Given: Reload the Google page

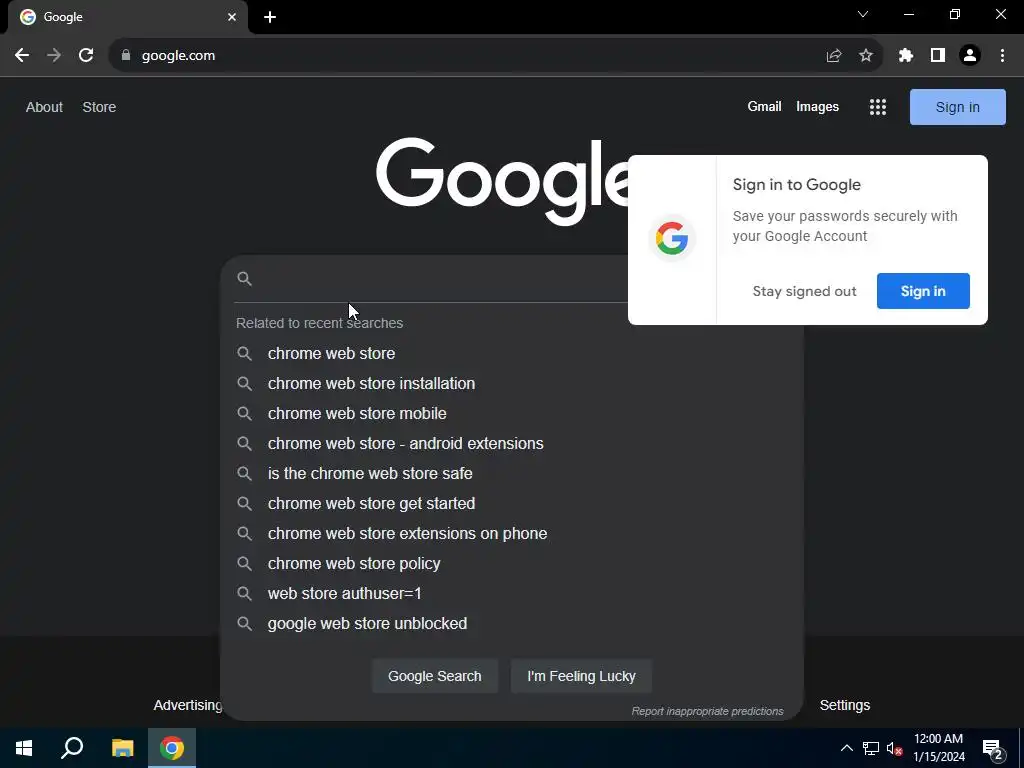Looking at the screenshot, I should coord(86,56).
